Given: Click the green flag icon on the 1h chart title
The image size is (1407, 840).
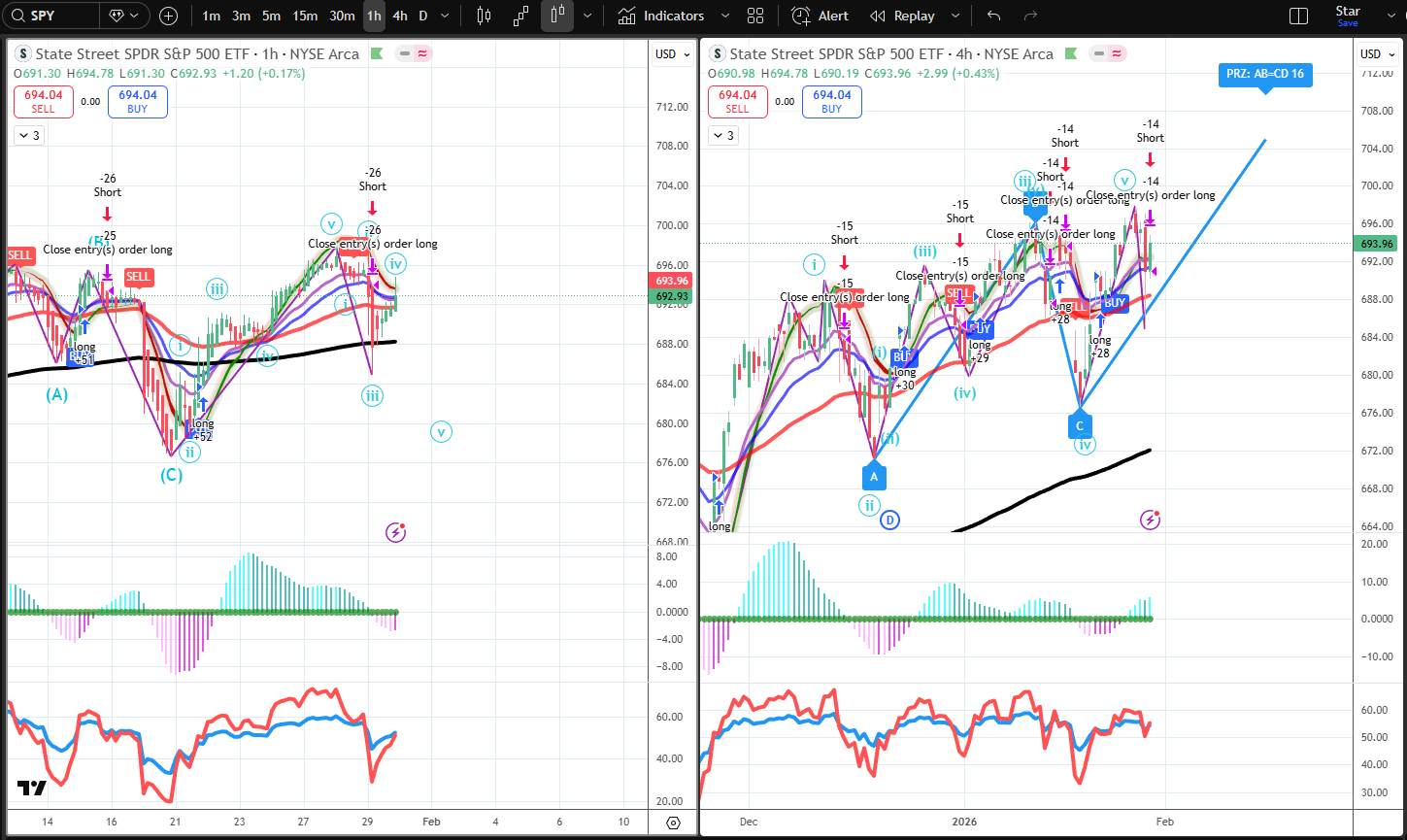Looking at the screenshot, I should click(x=378, y=54).
